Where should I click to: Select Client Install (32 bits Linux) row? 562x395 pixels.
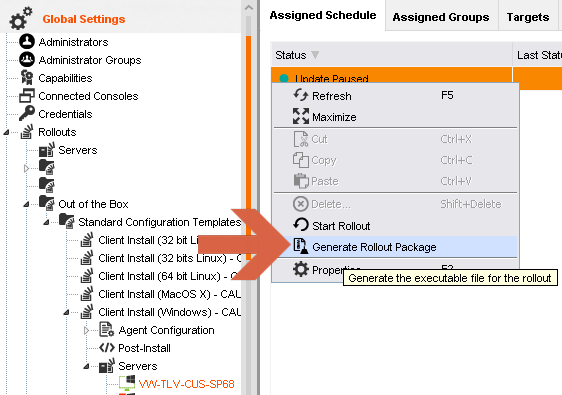170,258
